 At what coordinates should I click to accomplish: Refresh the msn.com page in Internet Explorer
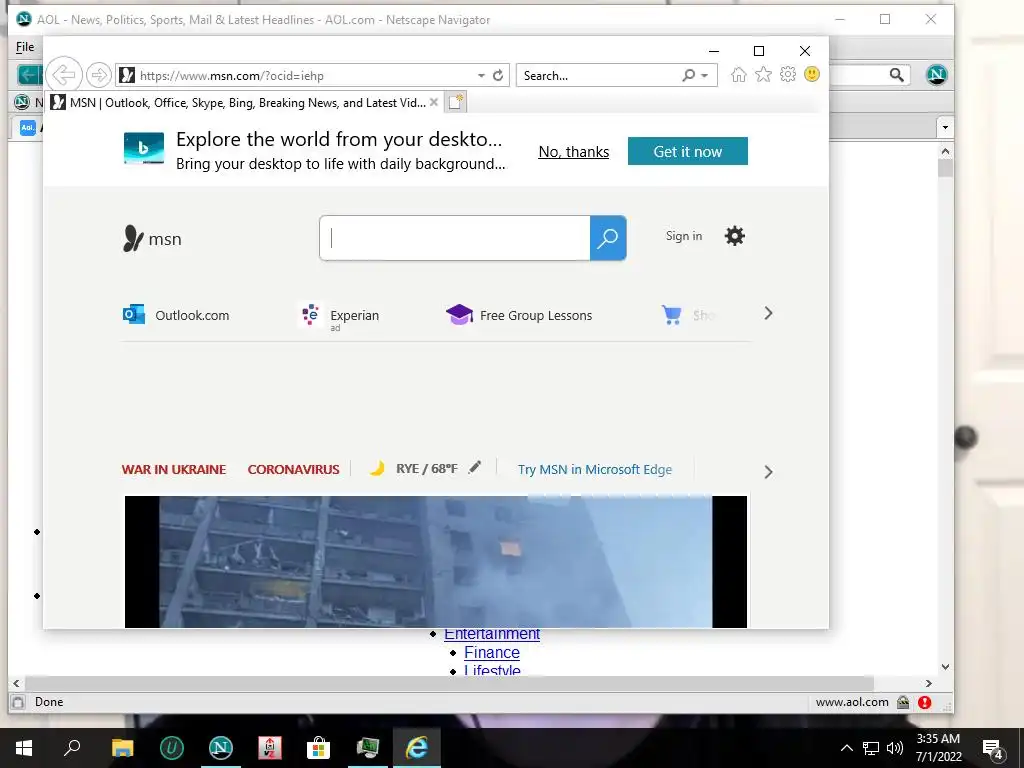(498, 75)
